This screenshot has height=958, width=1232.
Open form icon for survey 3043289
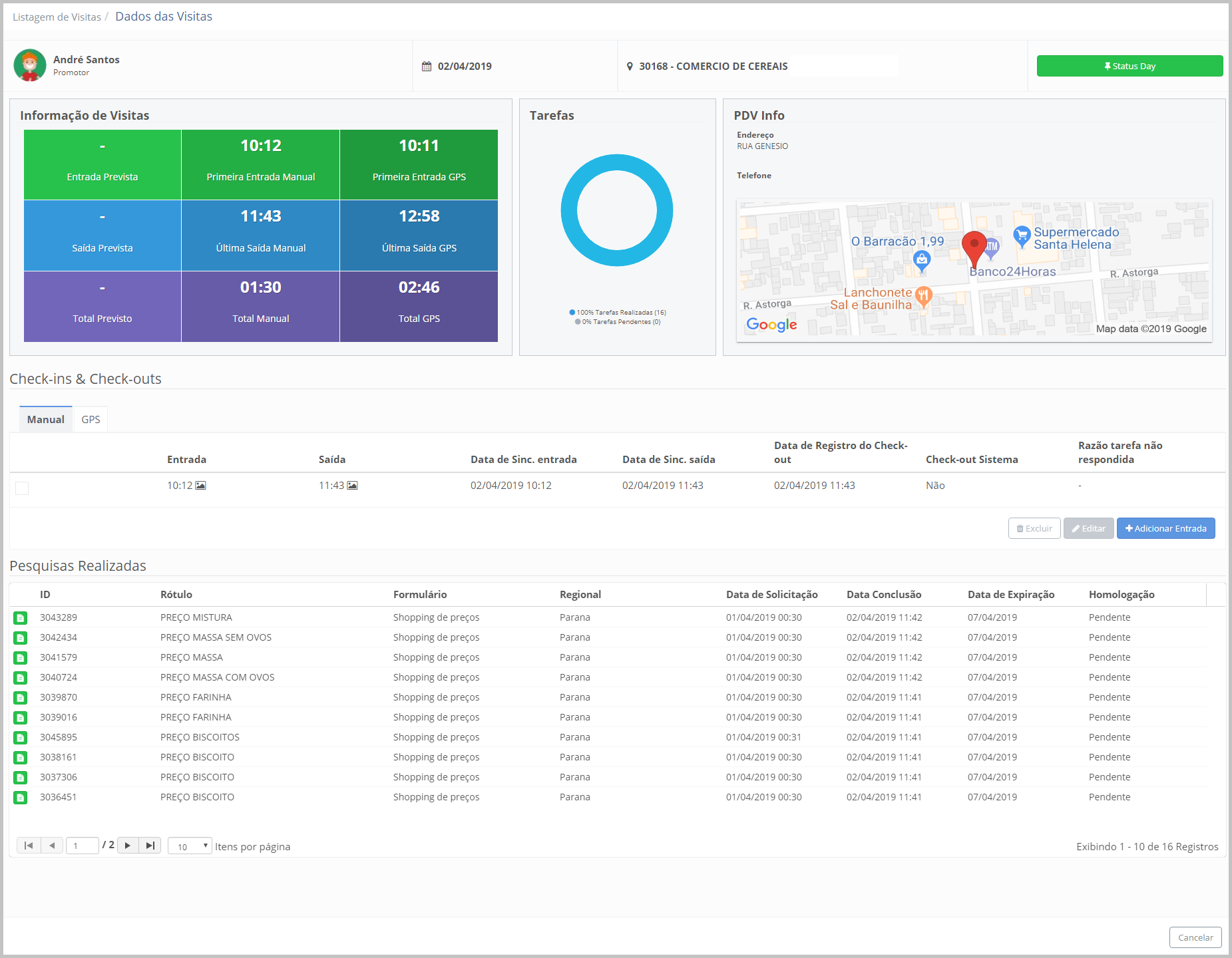tap(21, 618)
